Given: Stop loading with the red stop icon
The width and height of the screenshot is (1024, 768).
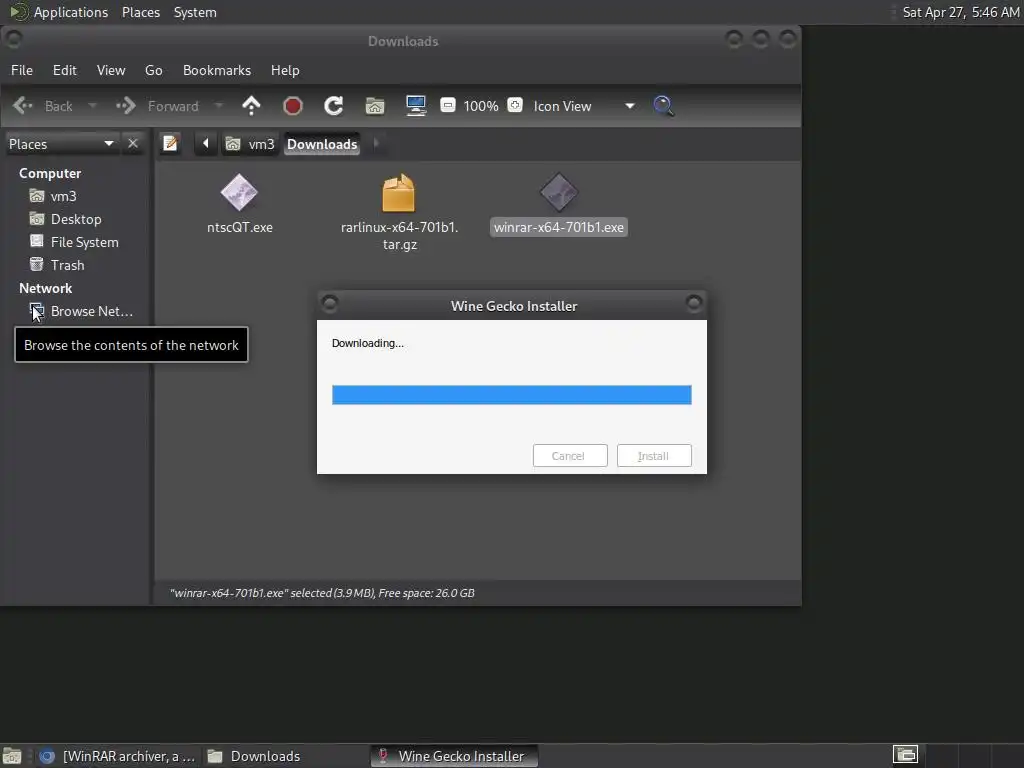Looking at the screenshot, I should pyautogui.click(x=293, y=106).
